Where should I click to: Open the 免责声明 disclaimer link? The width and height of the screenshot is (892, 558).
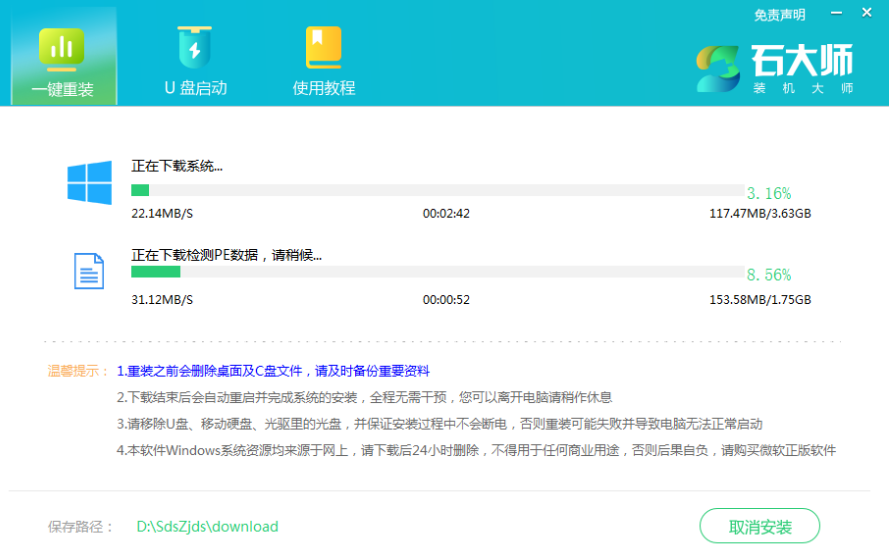click(779, 15)
